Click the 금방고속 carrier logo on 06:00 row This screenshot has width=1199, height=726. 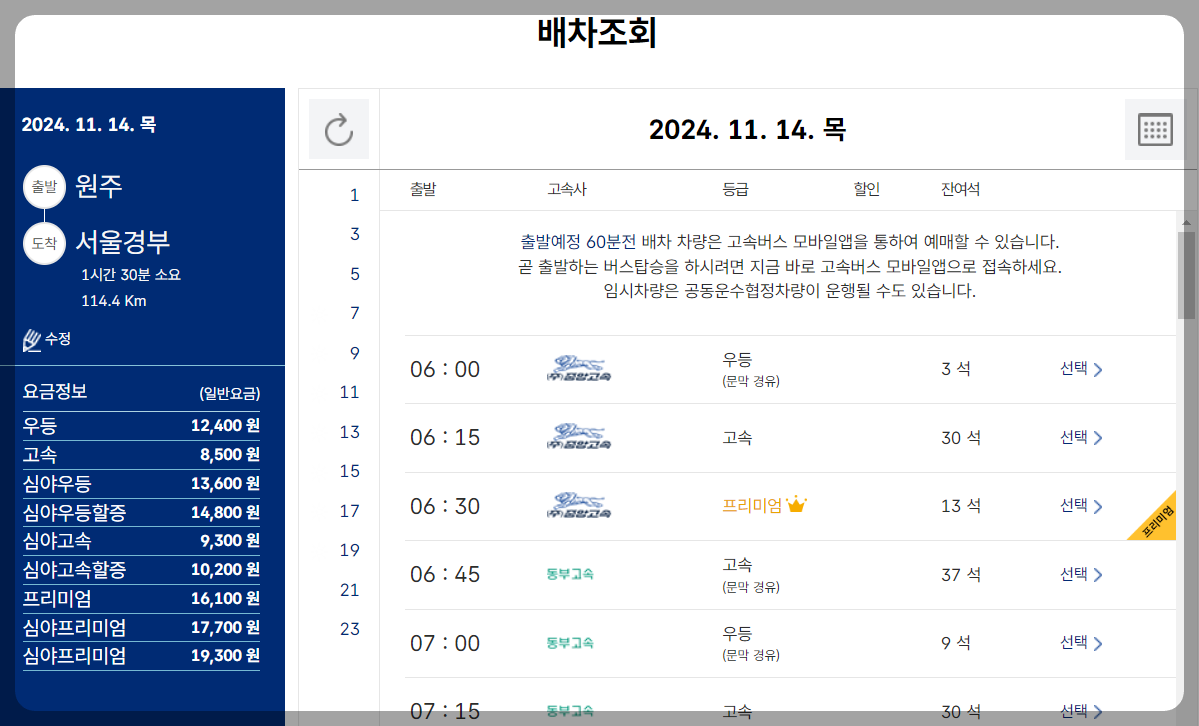(577, 368)
